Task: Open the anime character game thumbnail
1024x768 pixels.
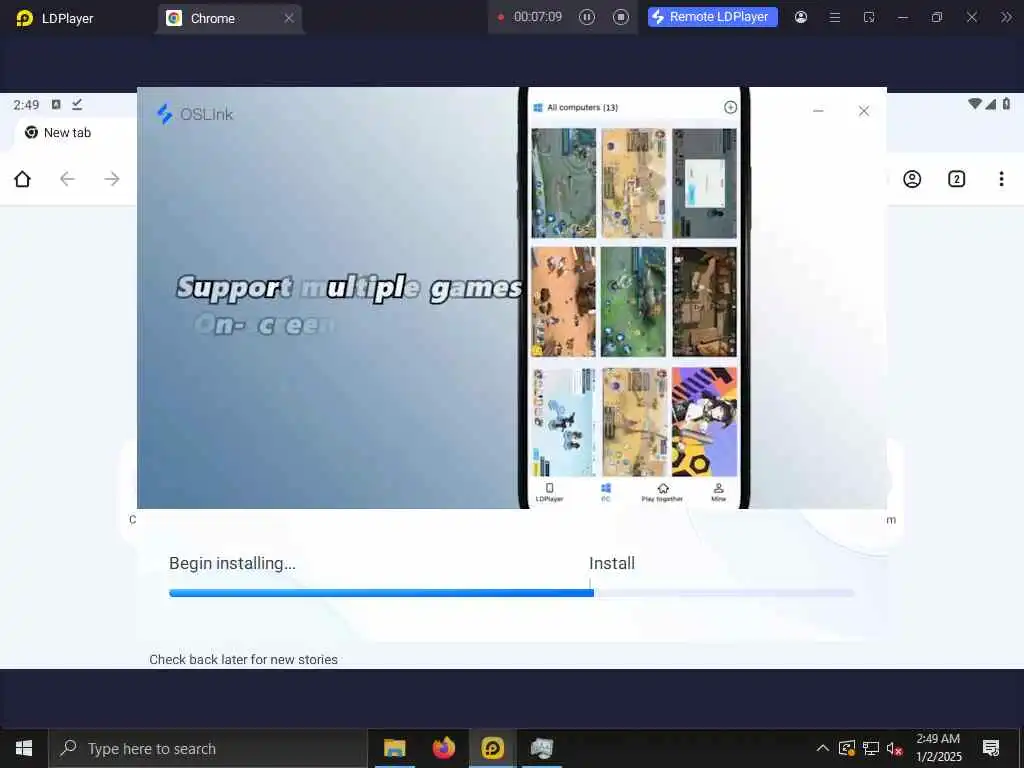Action: pyautogui.click(x=704, y=422)
